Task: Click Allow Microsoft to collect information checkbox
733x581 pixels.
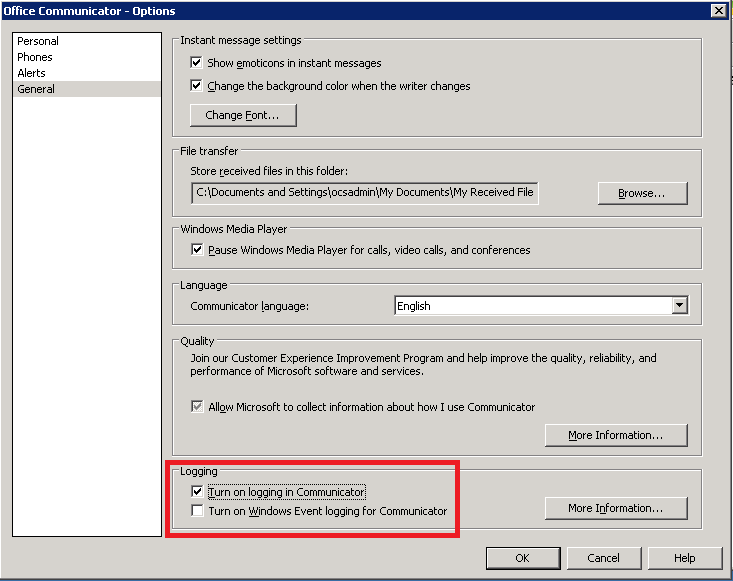Action: (x=197, y=406)
